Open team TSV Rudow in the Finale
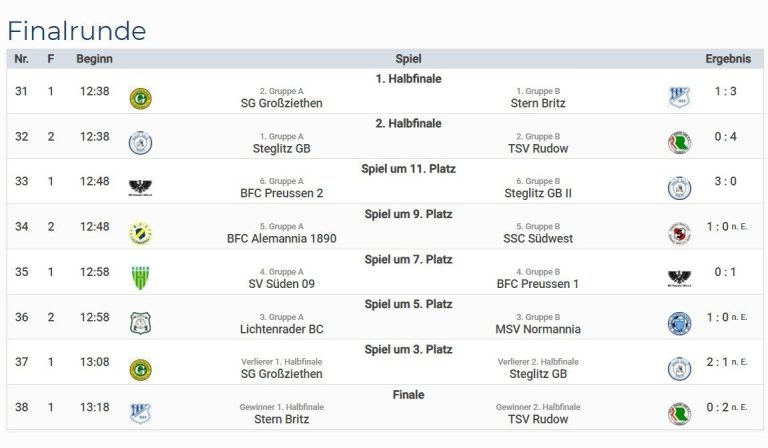The height and width of the screenshot is (448, 768). click(538, 420)
